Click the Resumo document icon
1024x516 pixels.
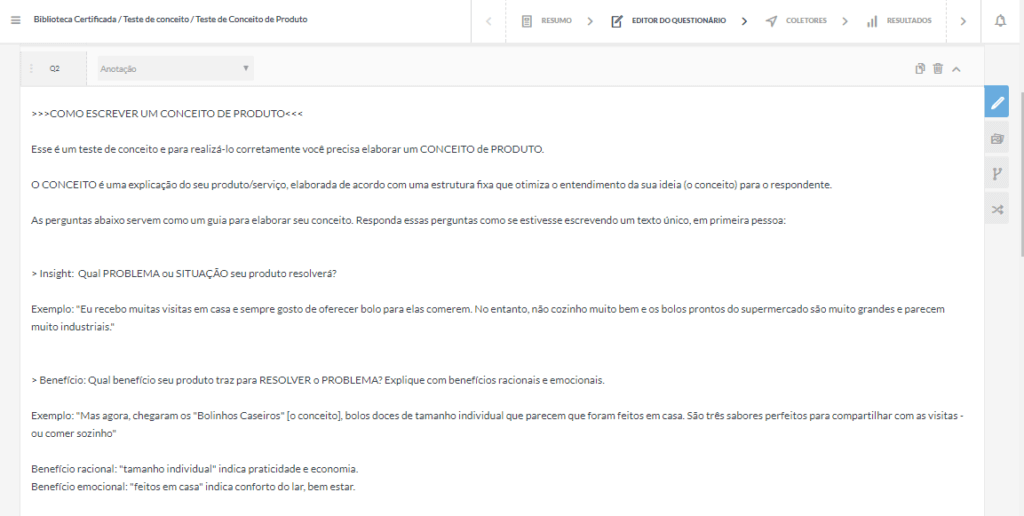[x=527, y=21]
